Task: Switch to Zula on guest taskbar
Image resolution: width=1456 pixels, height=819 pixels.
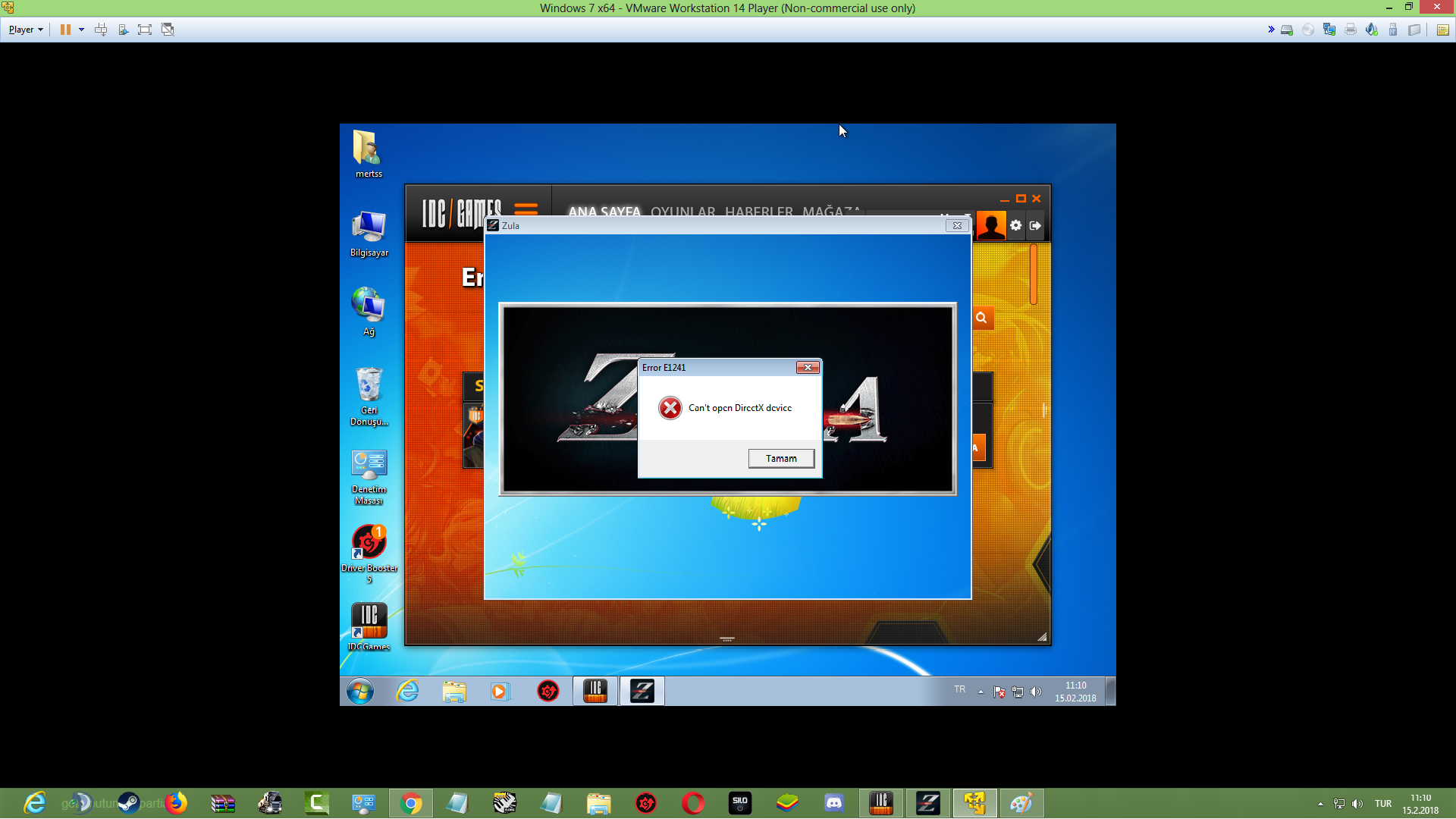Action: (642, 692)
